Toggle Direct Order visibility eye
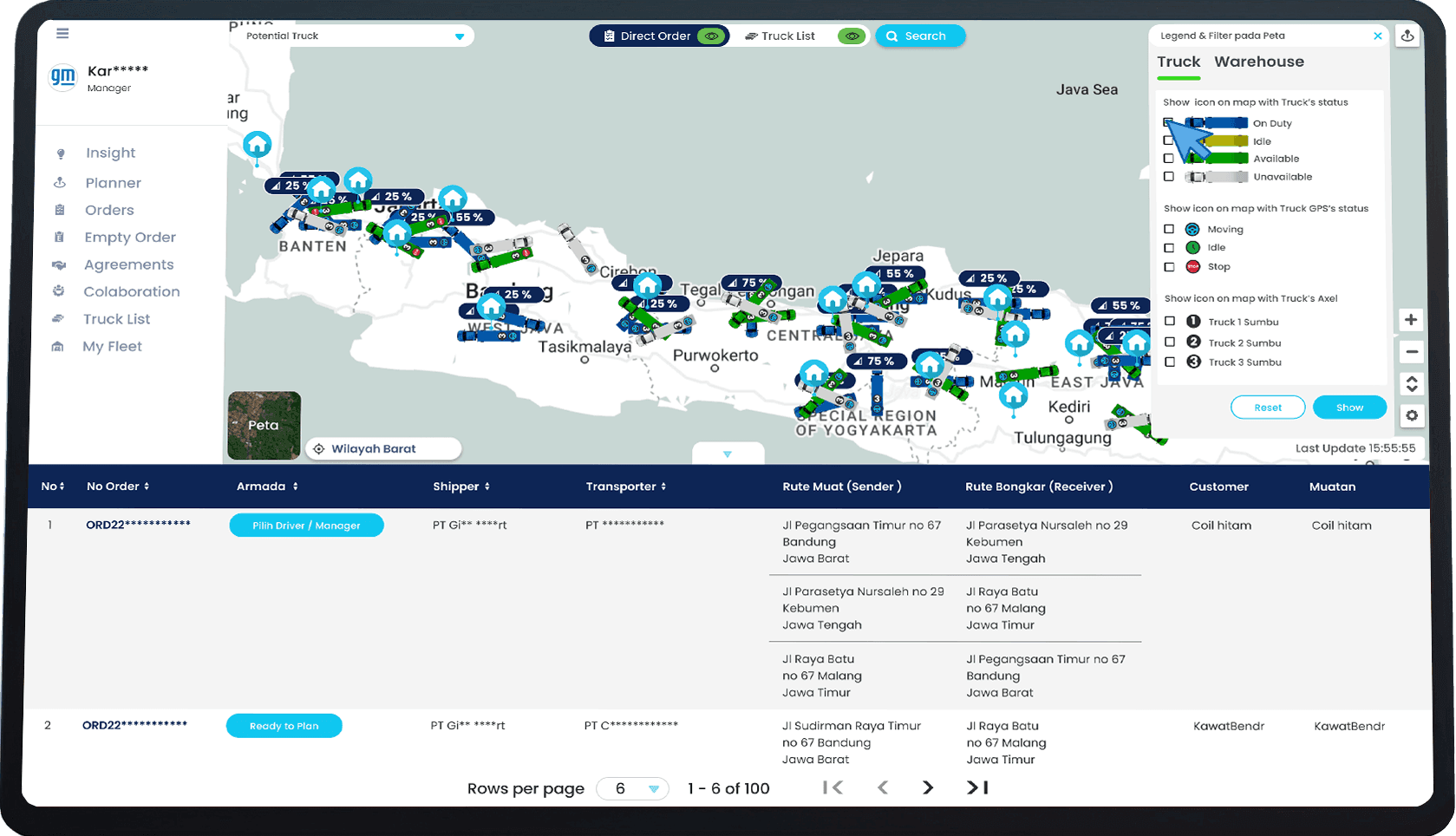The height and width of the screenshot is (836, 1456). pos(712,36)
